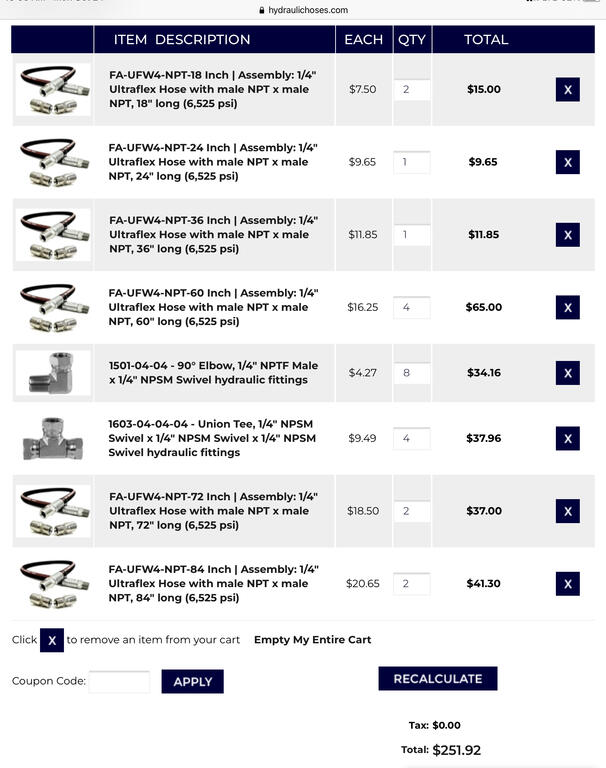
Task: Click the RECALCULATE button
Action: point(437,679)
